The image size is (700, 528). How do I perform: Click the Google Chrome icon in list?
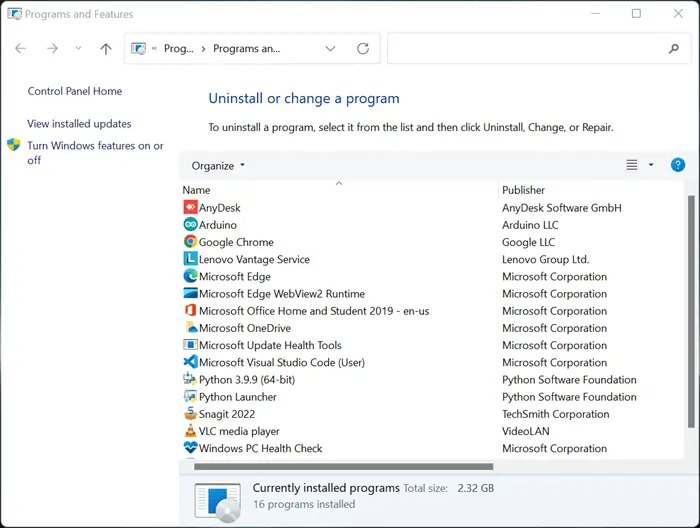pyautogui.click(x=190, y=241)
